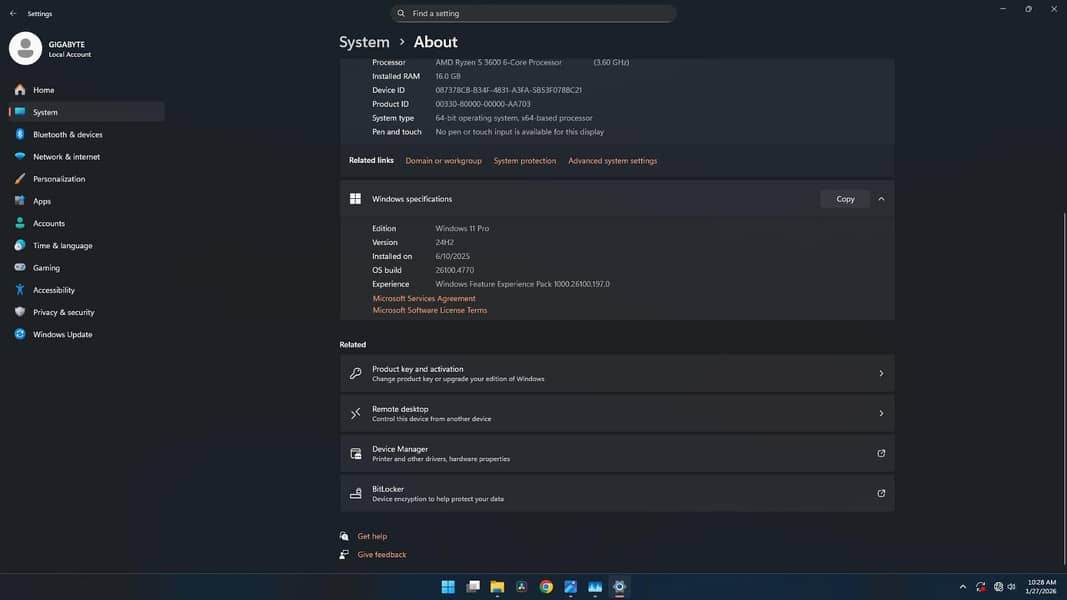Launch Google Chrome from the taskbar

click(546, 587)
